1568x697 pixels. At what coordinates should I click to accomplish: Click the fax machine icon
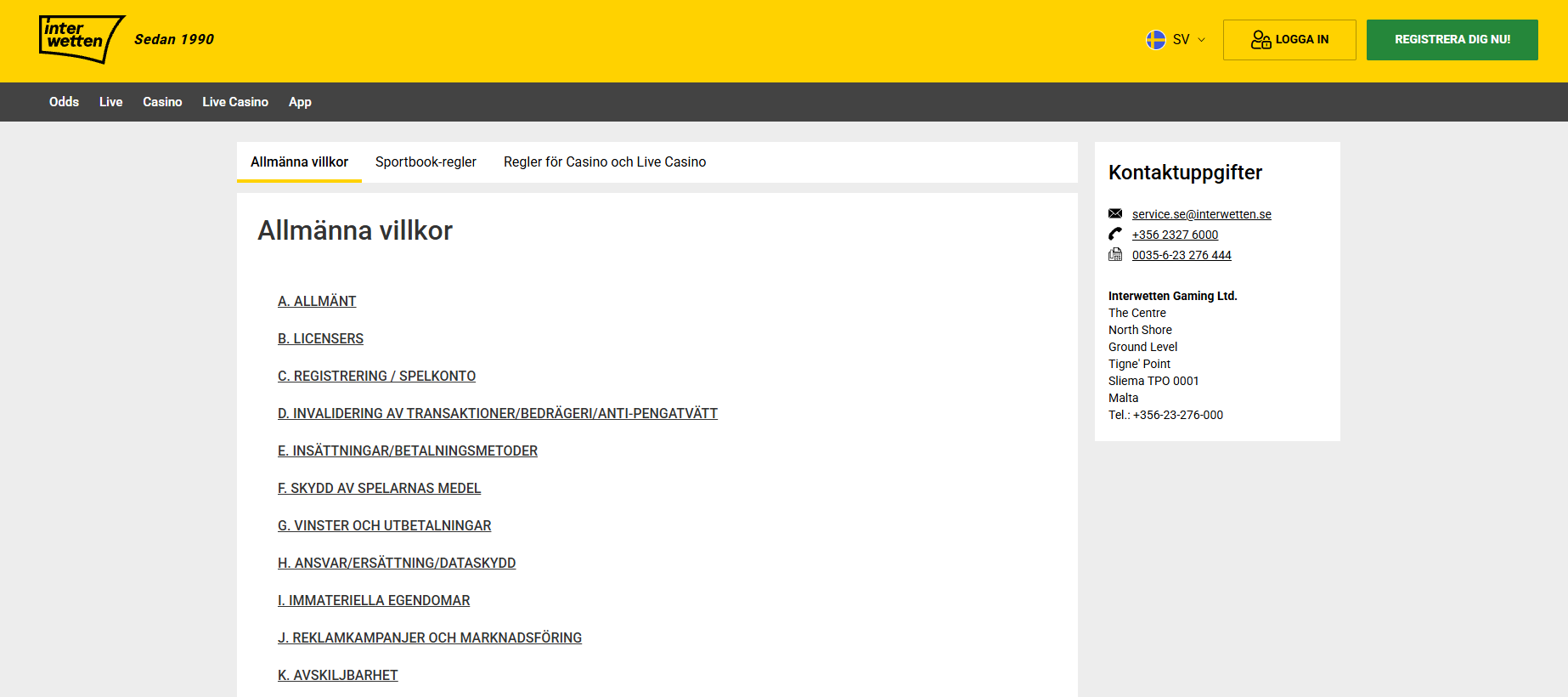point(1115,254)
